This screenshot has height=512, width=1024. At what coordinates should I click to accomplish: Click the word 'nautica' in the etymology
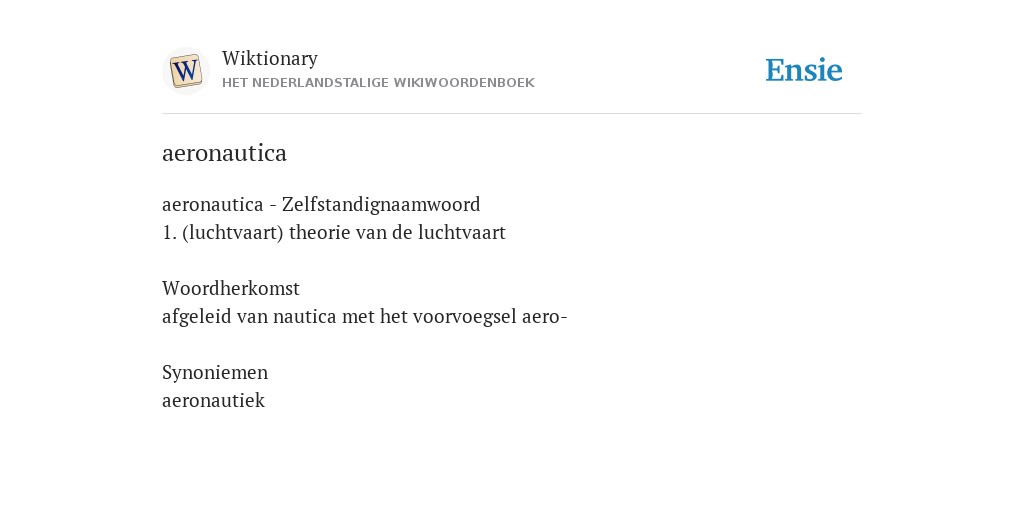[x=305, y=317]
